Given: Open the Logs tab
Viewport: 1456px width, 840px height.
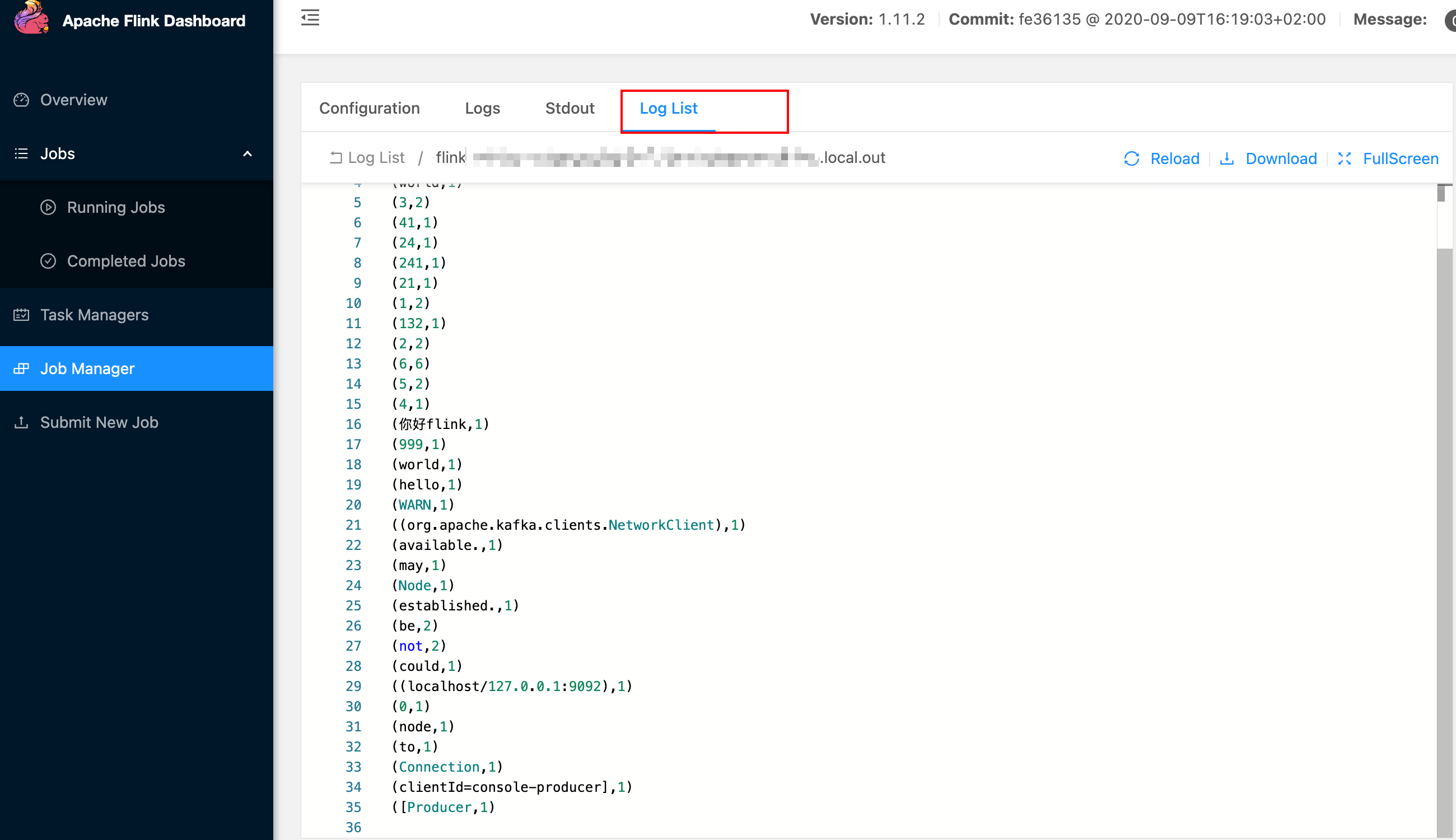Looking at the screenshot, I should pos(482,108).
